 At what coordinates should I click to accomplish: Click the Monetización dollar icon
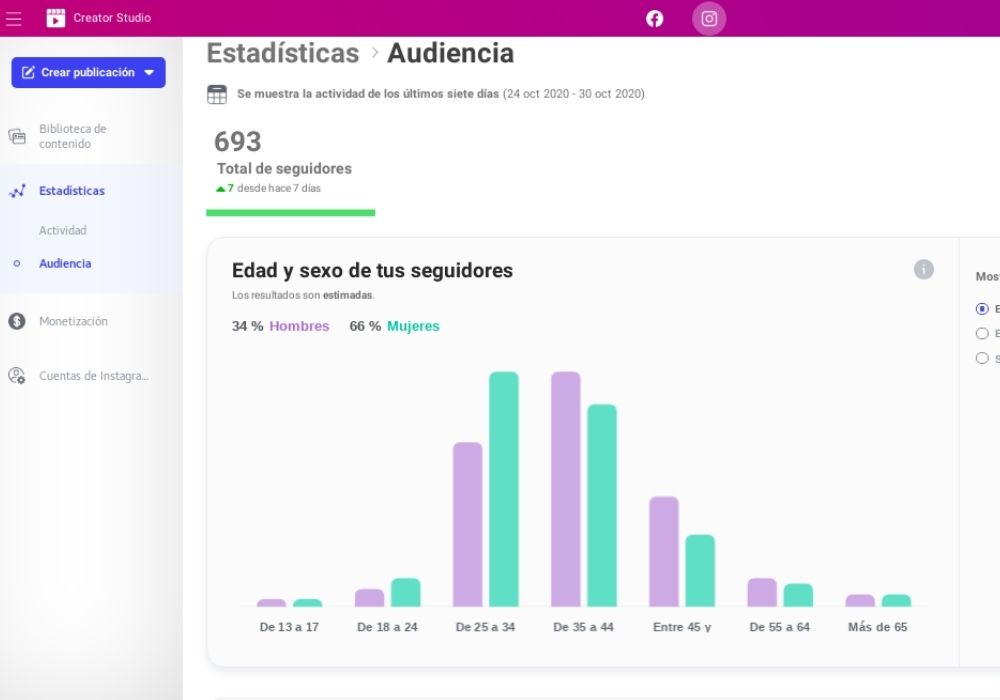[17, 321]
